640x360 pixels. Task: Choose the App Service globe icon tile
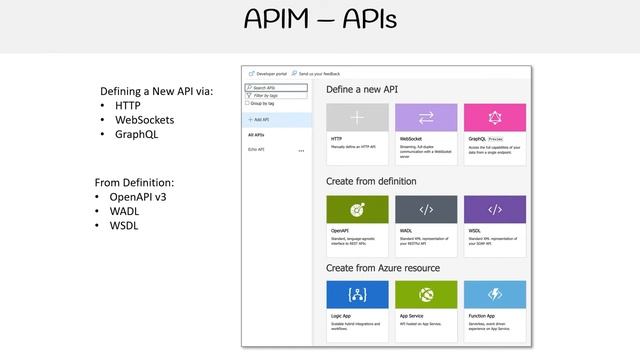[426, 294]
